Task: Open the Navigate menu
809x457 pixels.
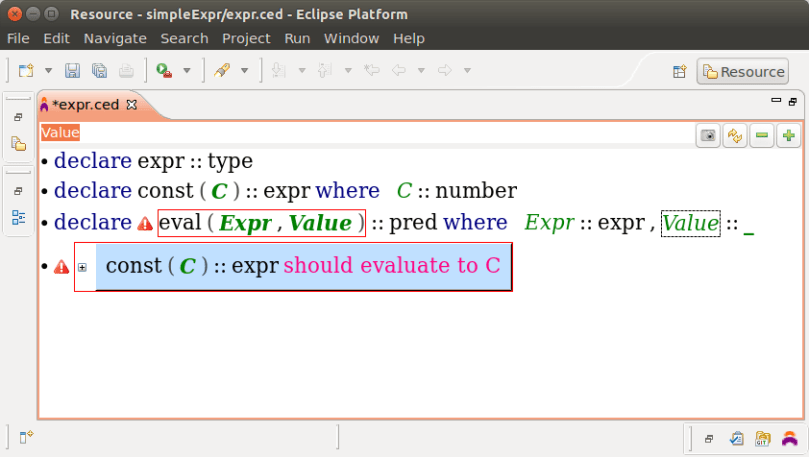Action: point(115,38)
